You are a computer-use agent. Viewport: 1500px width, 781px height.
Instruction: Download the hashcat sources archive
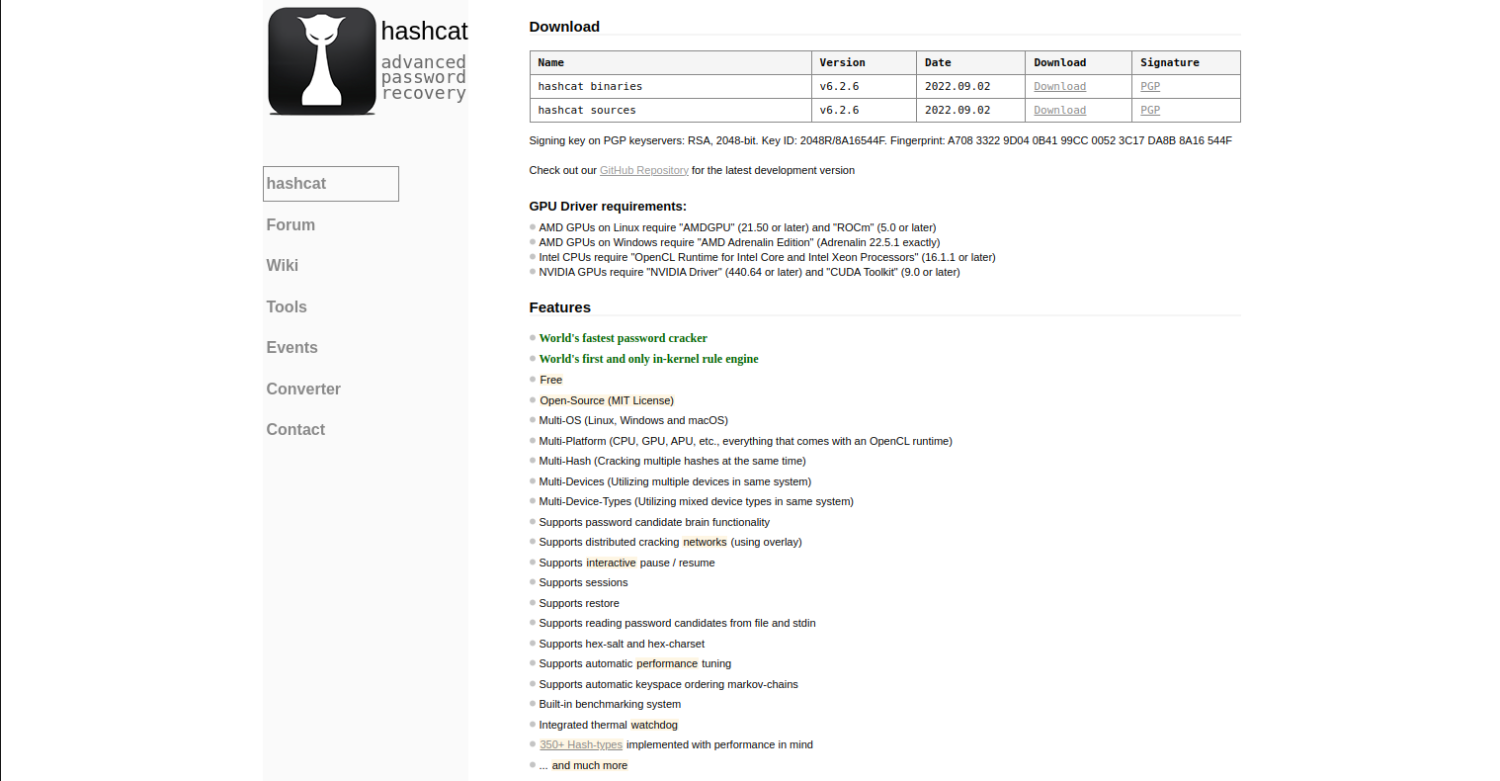1059,111
